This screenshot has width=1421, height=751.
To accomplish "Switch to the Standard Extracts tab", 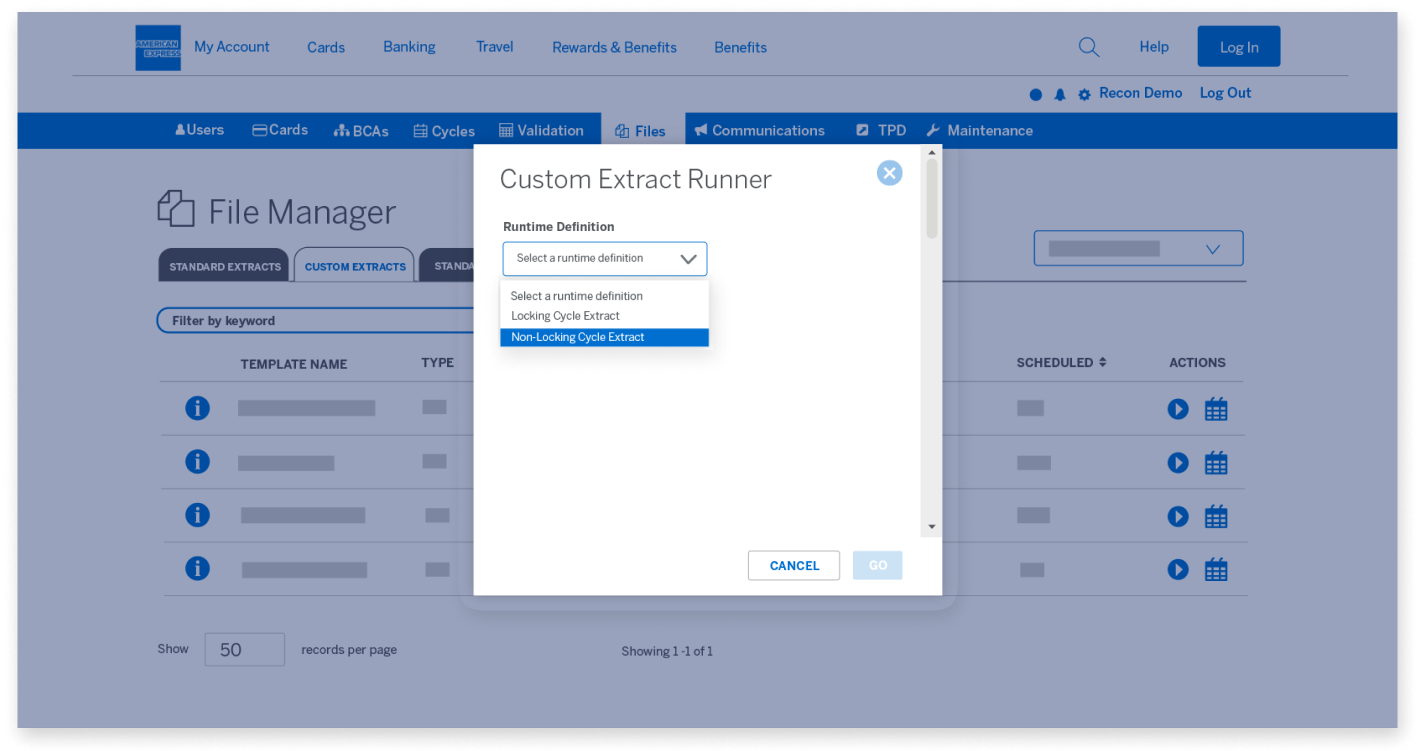I will pos(223,265).
